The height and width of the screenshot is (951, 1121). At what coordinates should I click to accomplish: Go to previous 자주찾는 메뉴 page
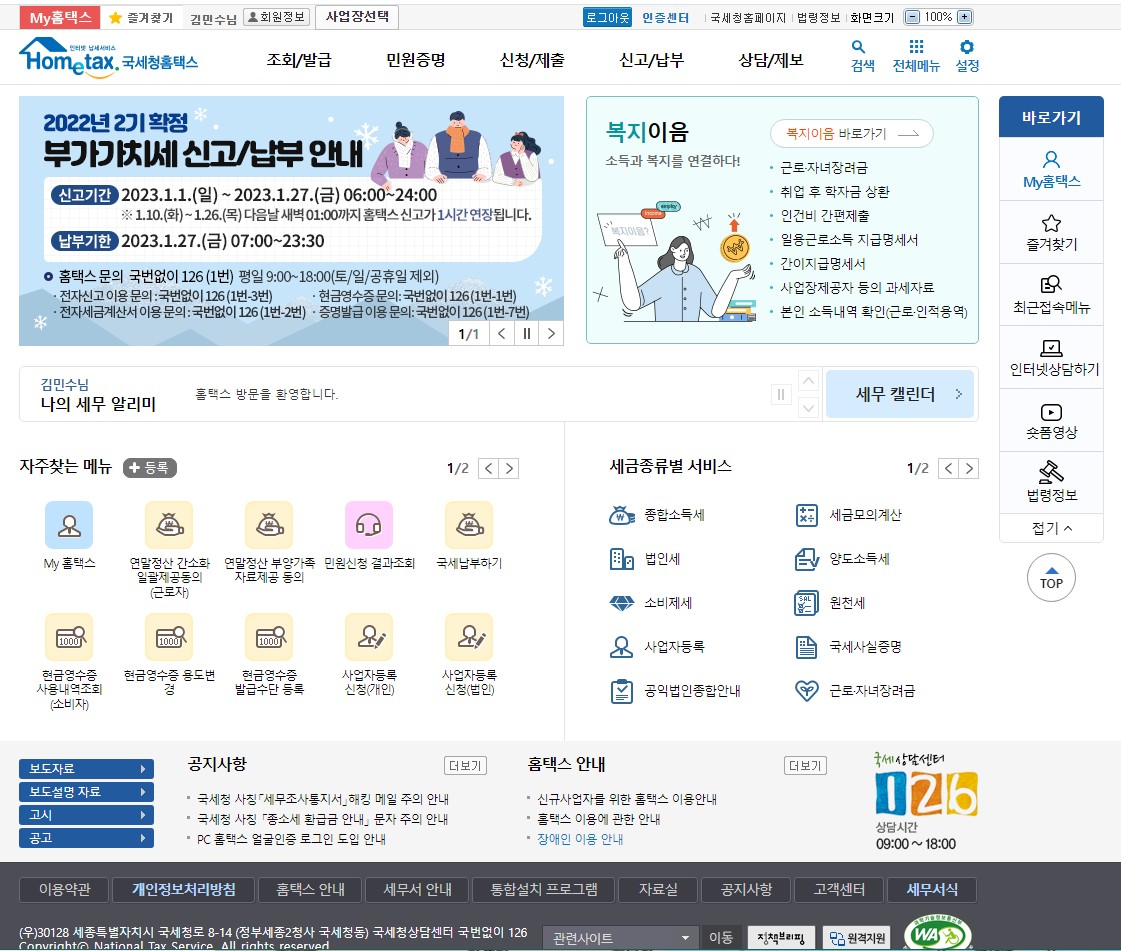(x=488, y=468)
